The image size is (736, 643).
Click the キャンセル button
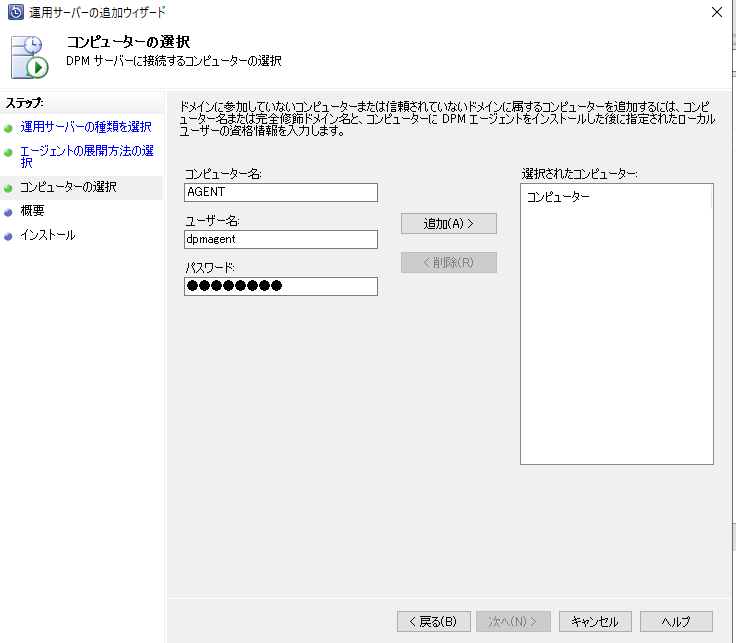point(595,621)
